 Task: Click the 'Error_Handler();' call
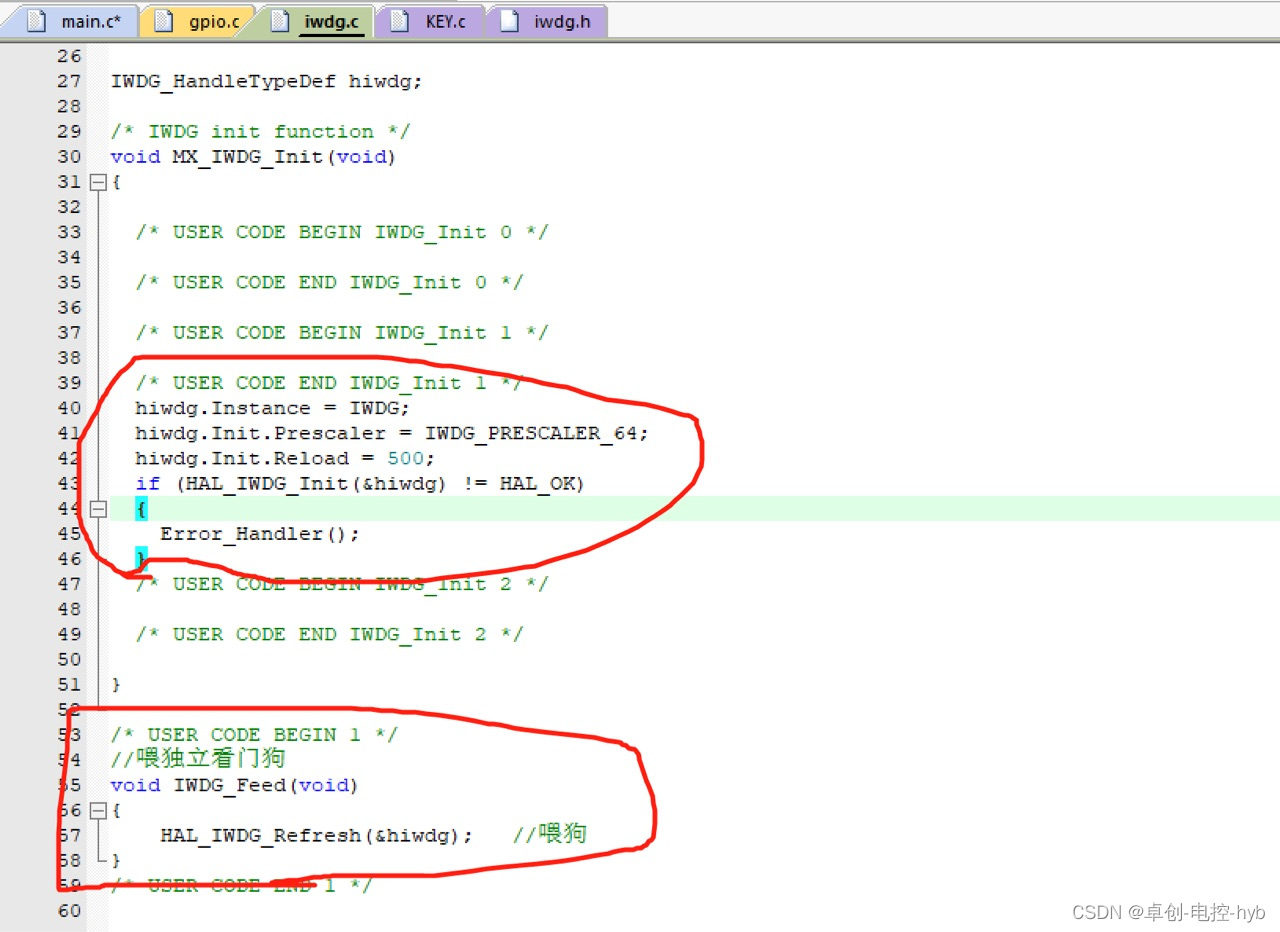coord(260,534)
